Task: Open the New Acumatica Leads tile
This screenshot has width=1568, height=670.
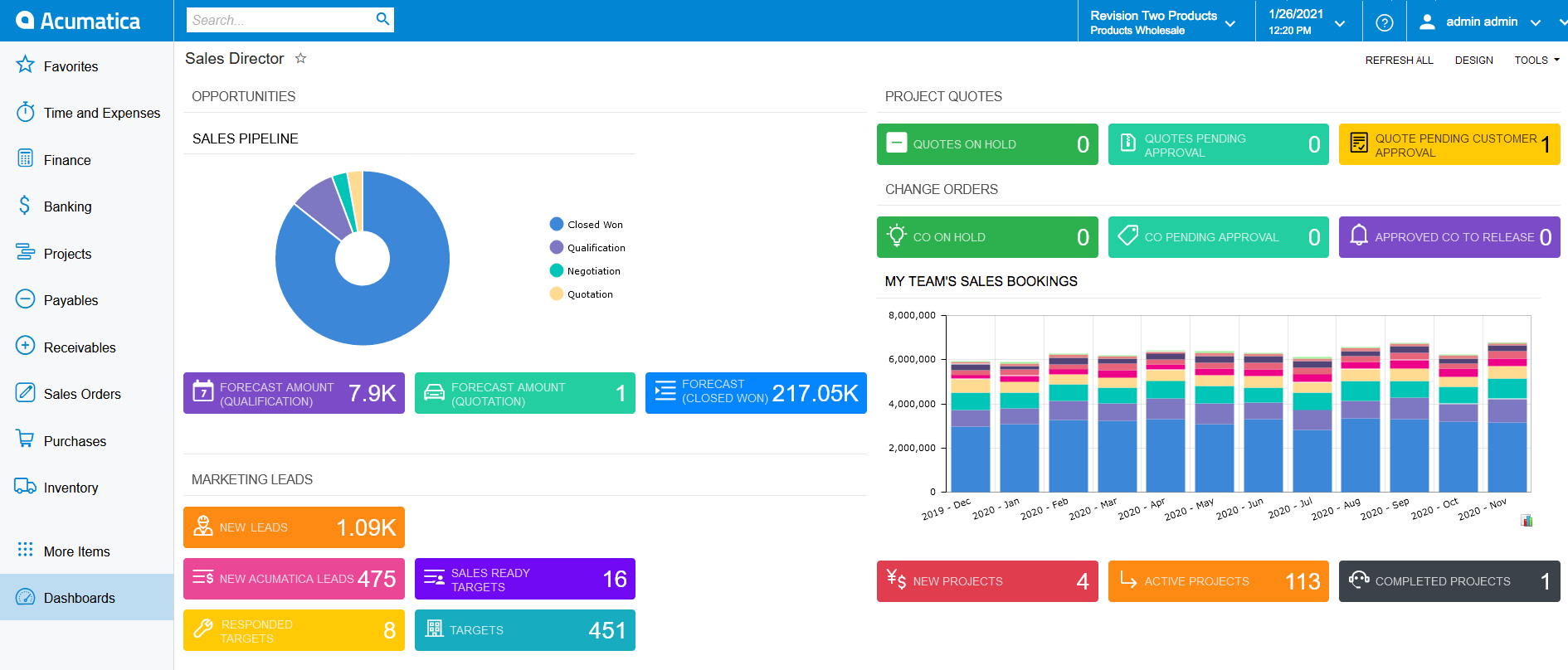Action: pos(294,579)
